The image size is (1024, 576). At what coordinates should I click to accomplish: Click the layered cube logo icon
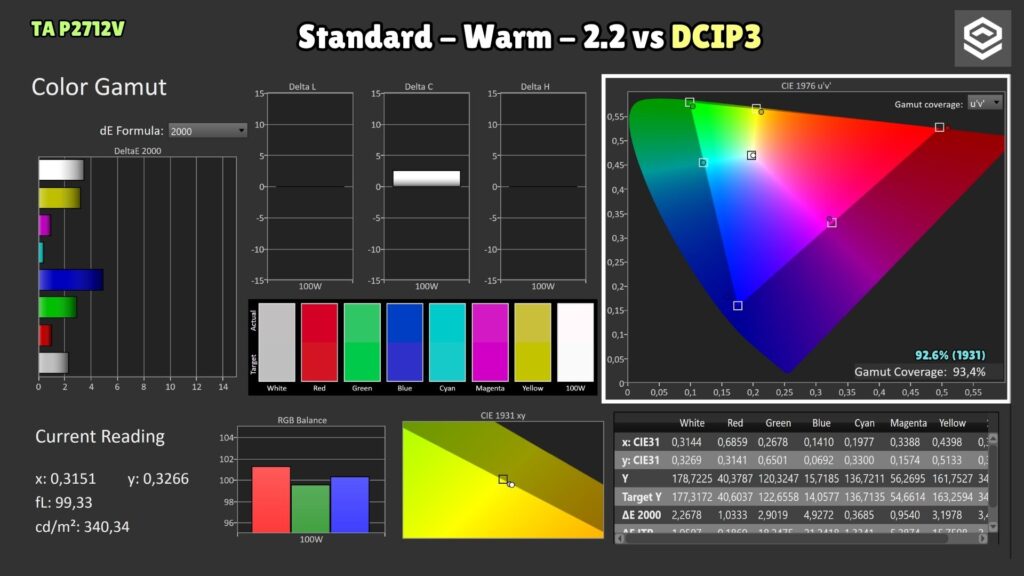(x=982, y=38)
